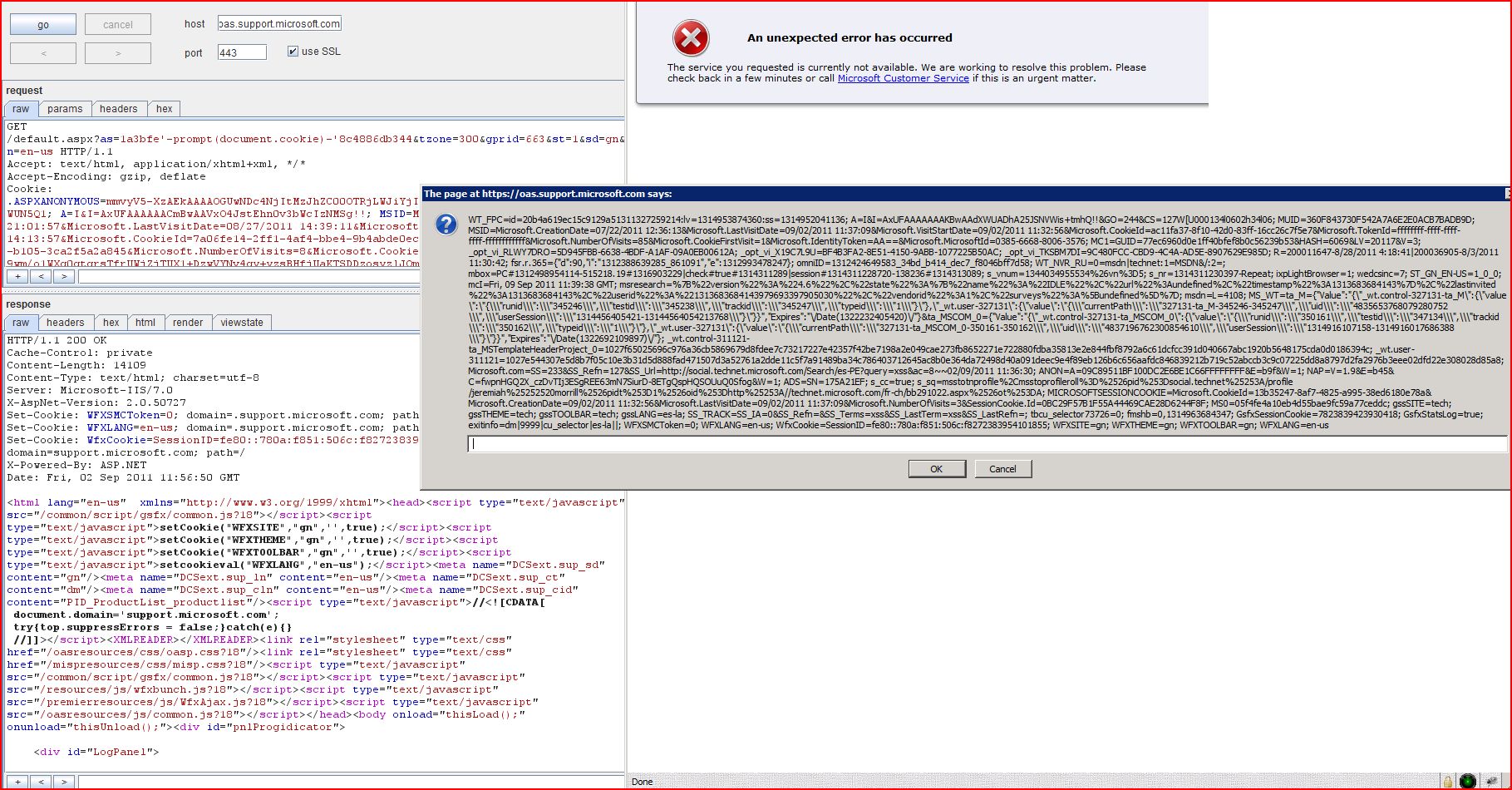Viewport: 1512px width, 790px height.
Task: Close the oas.support.microsoft.com prompt dialog
Action: [x=1509, y=194]
